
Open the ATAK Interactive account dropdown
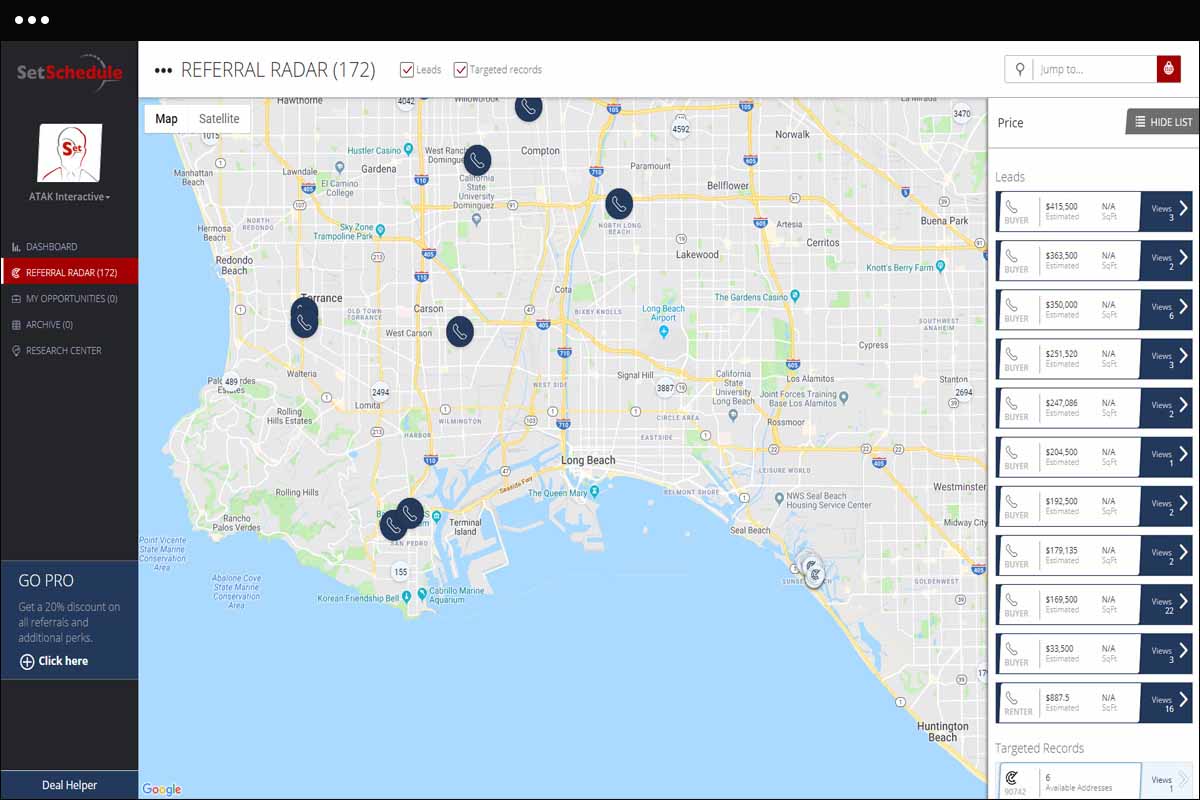69,197
